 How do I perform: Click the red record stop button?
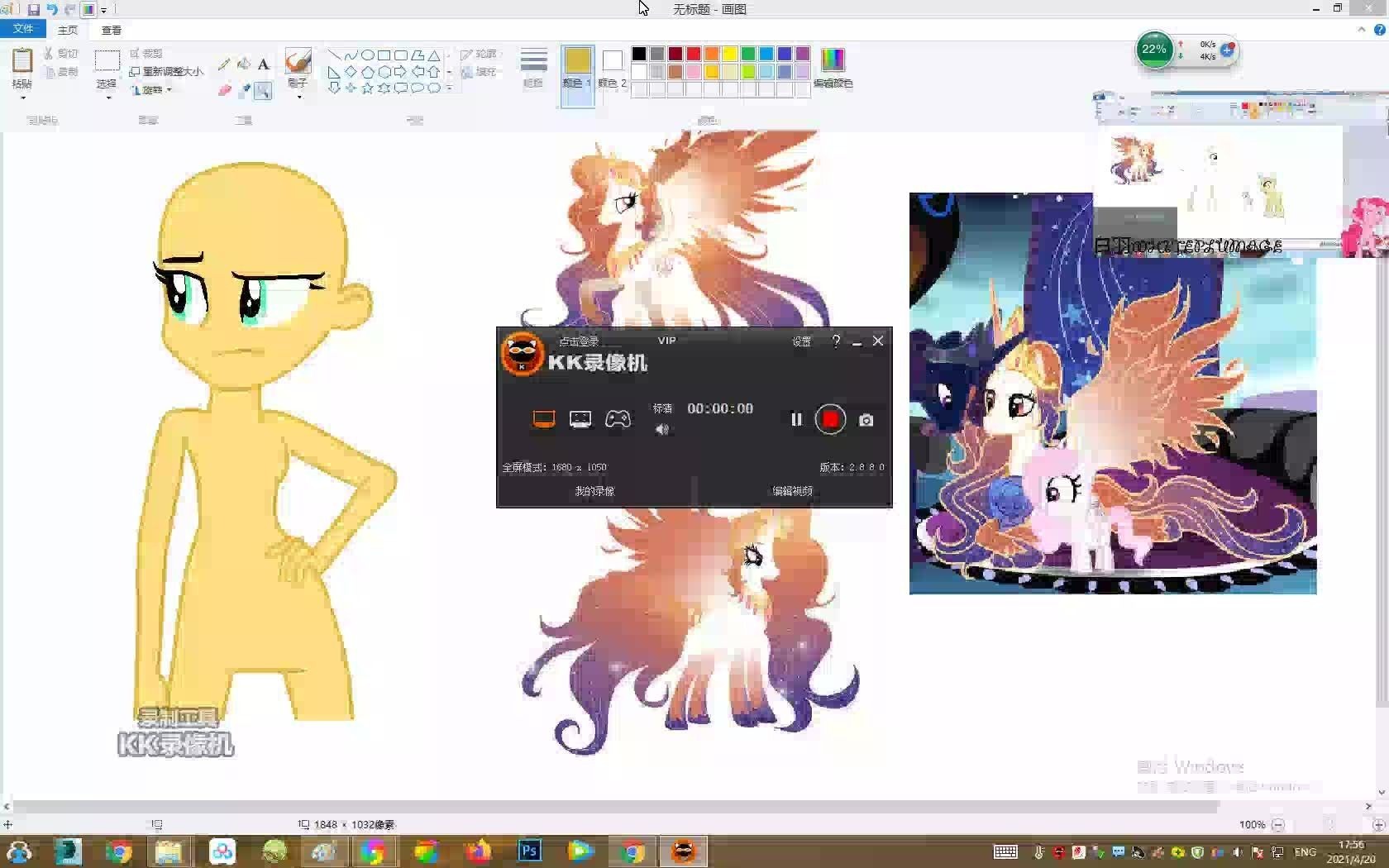coord(830,419)
